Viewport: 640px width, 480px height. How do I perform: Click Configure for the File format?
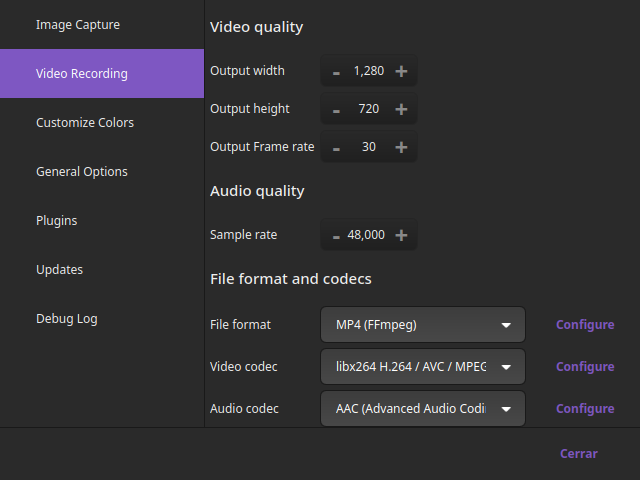[x=585, y=325]
